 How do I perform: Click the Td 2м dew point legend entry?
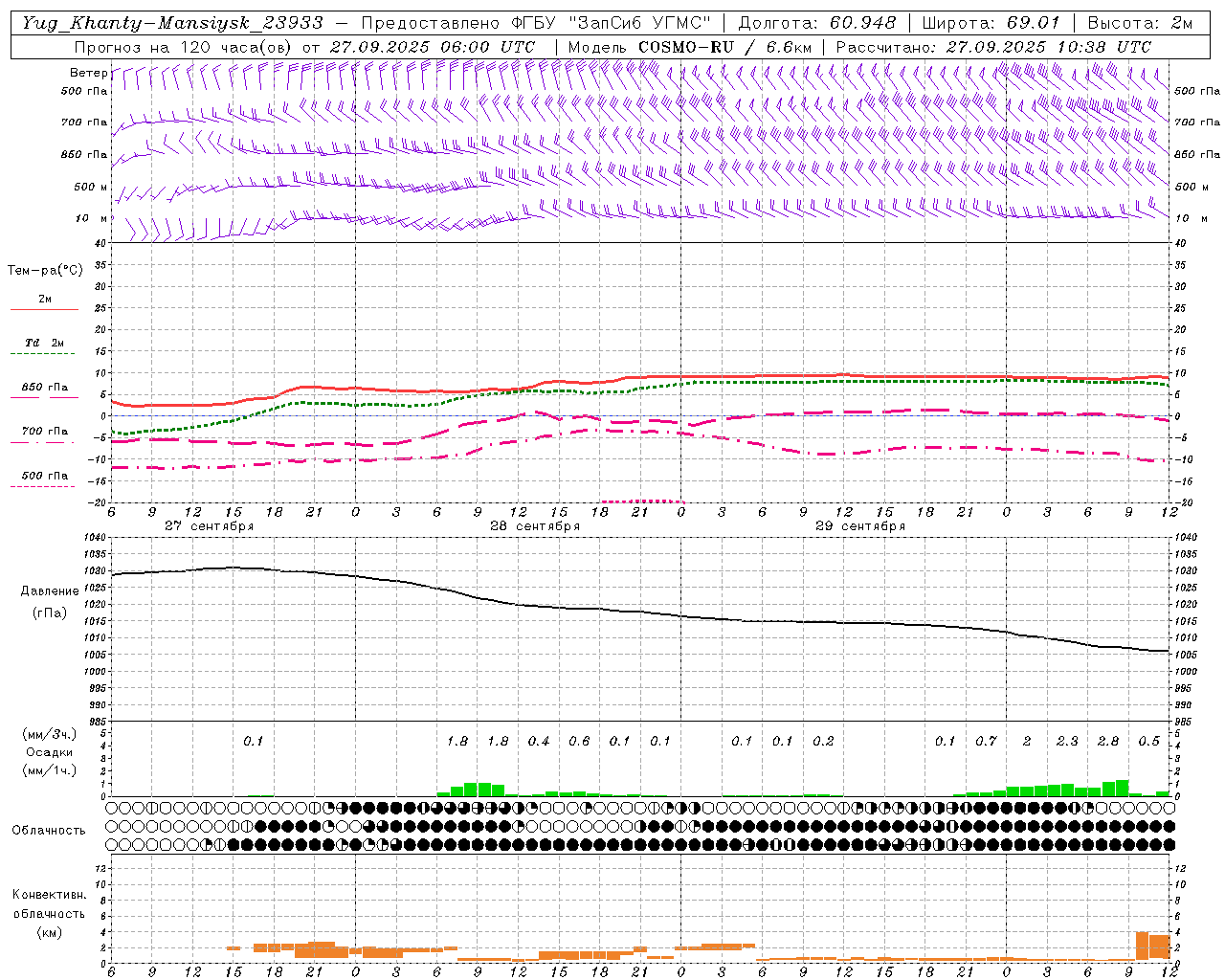click(x=44, y=343)
